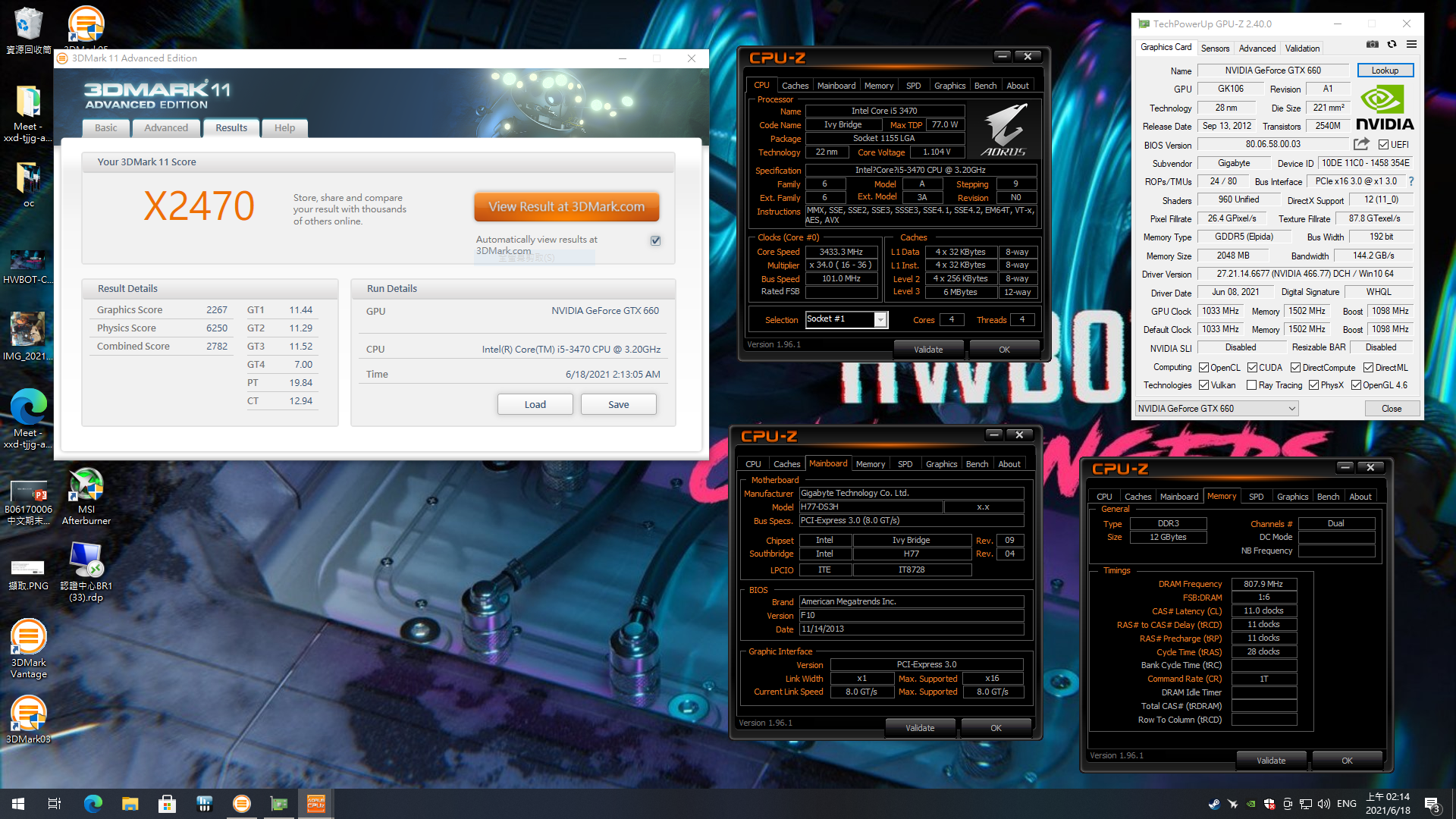Open the 3DMark Vantage desktop shortcut
This screenshot has height=819, width=1456.
click(29, 649)
